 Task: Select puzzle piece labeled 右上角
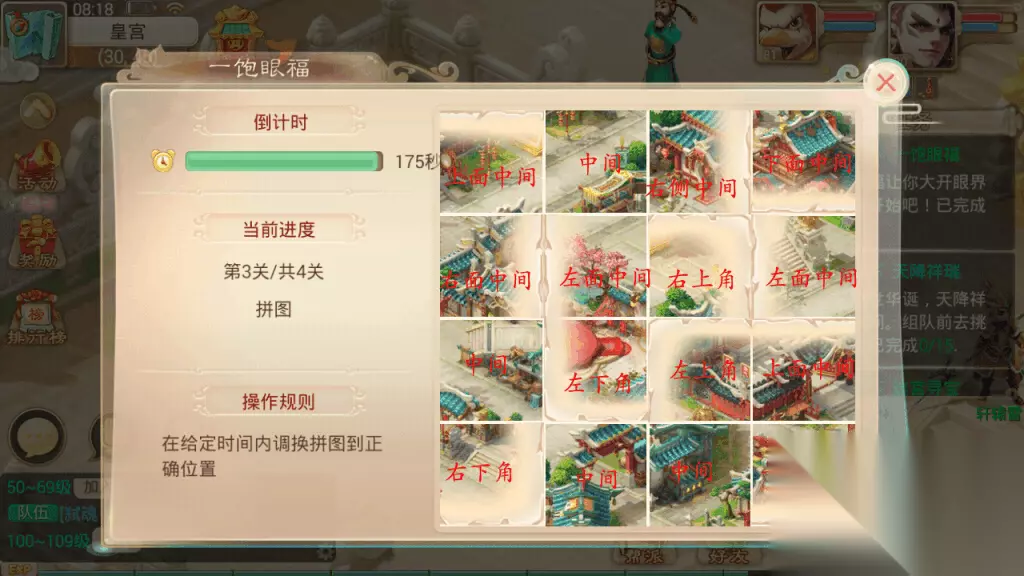click(699, 266)
